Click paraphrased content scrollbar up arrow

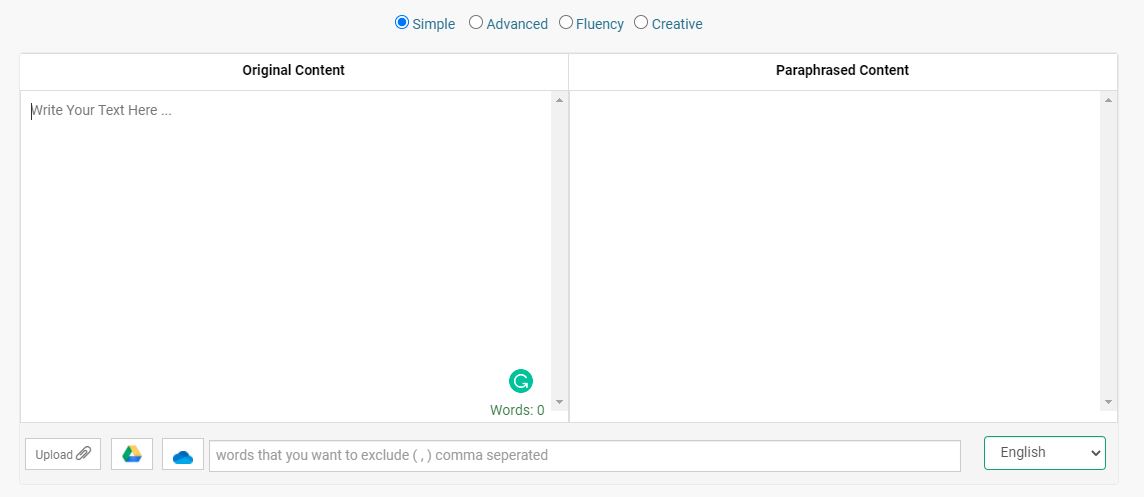pyautogui.click(x=1108, y=100)
